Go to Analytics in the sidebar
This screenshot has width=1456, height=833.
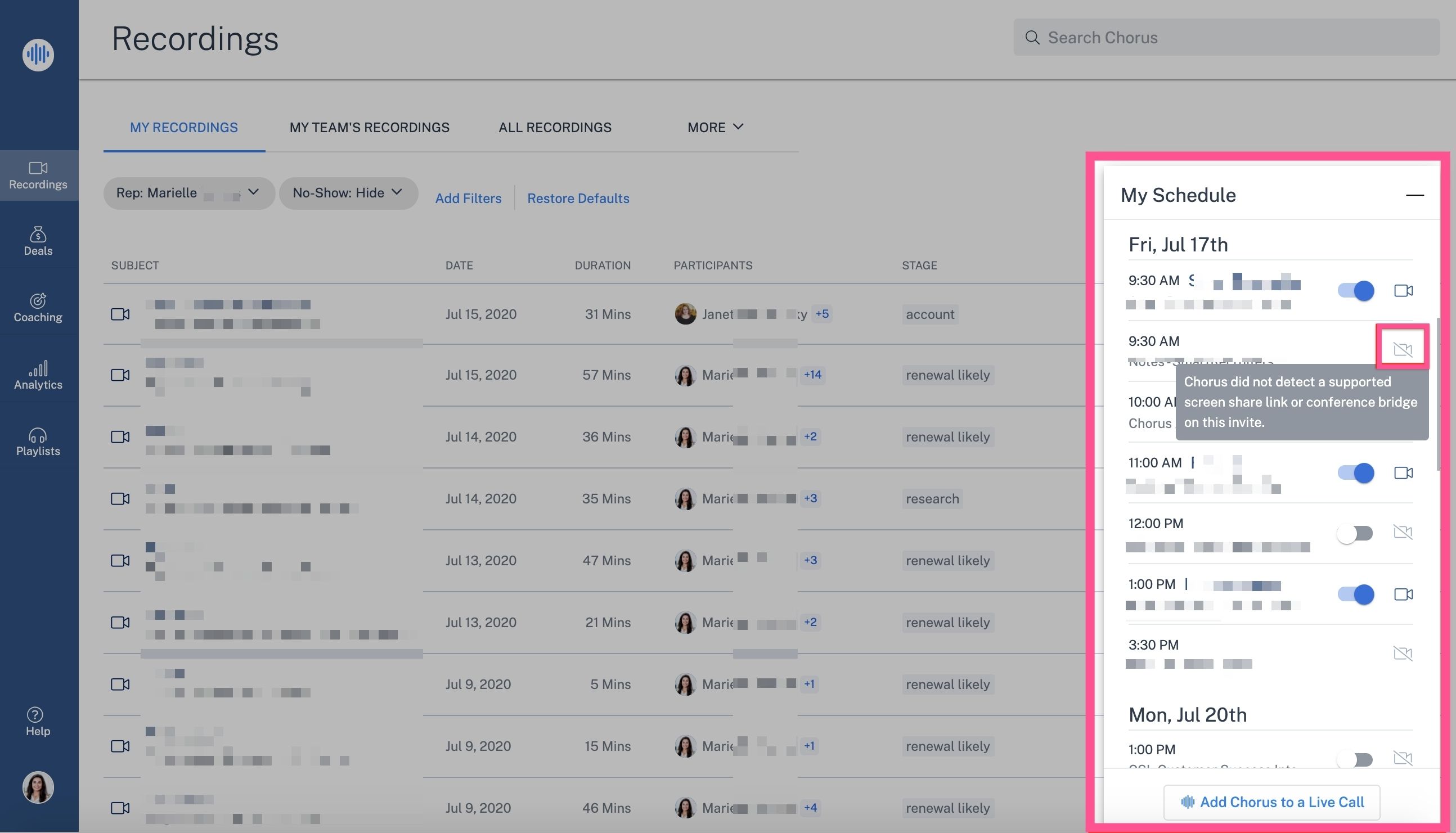click(x=38, y=375)
